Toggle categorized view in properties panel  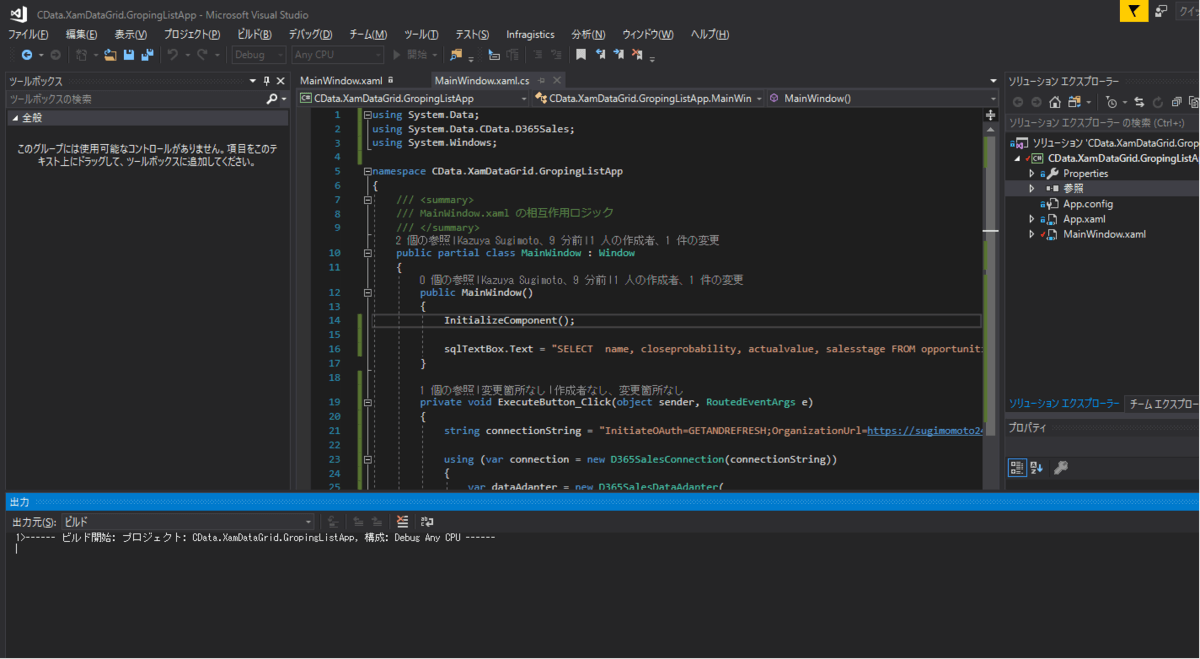pyautogui.click(x=1016, y=467)
